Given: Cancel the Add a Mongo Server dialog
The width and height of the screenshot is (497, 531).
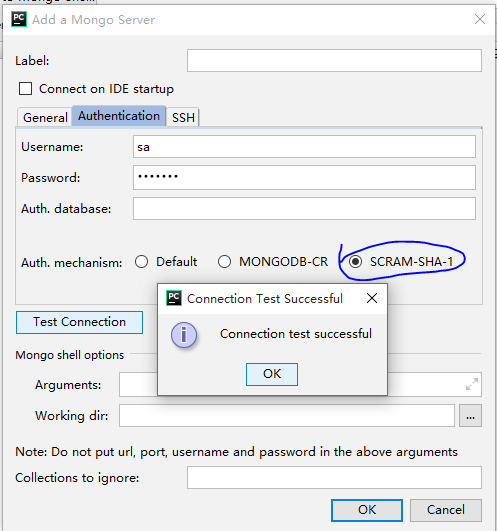Looking at the screenshot, I should [446, 510].
